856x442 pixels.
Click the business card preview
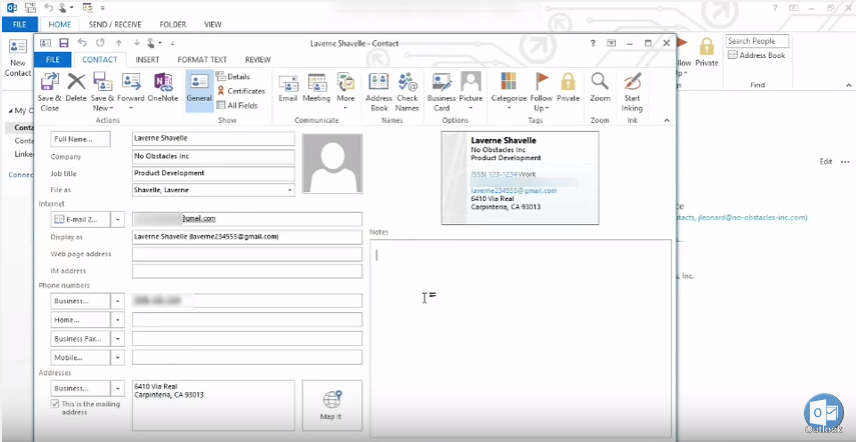point(520,177)
